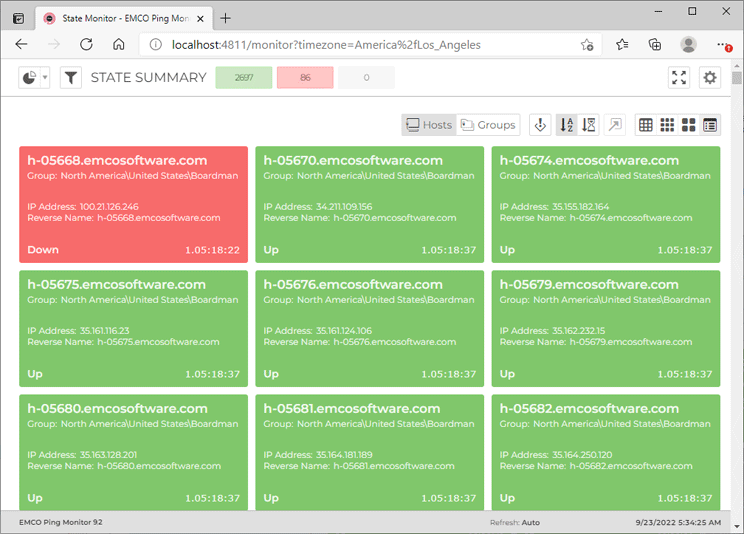
Task: Switch to detailed tiles view icon
Action: point(710,125)
